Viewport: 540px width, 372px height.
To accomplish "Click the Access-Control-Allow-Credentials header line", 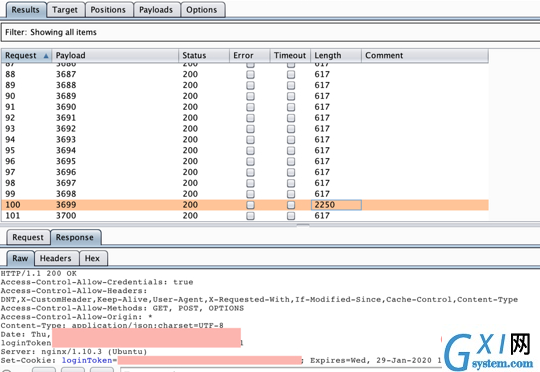I will coord(97,282).
